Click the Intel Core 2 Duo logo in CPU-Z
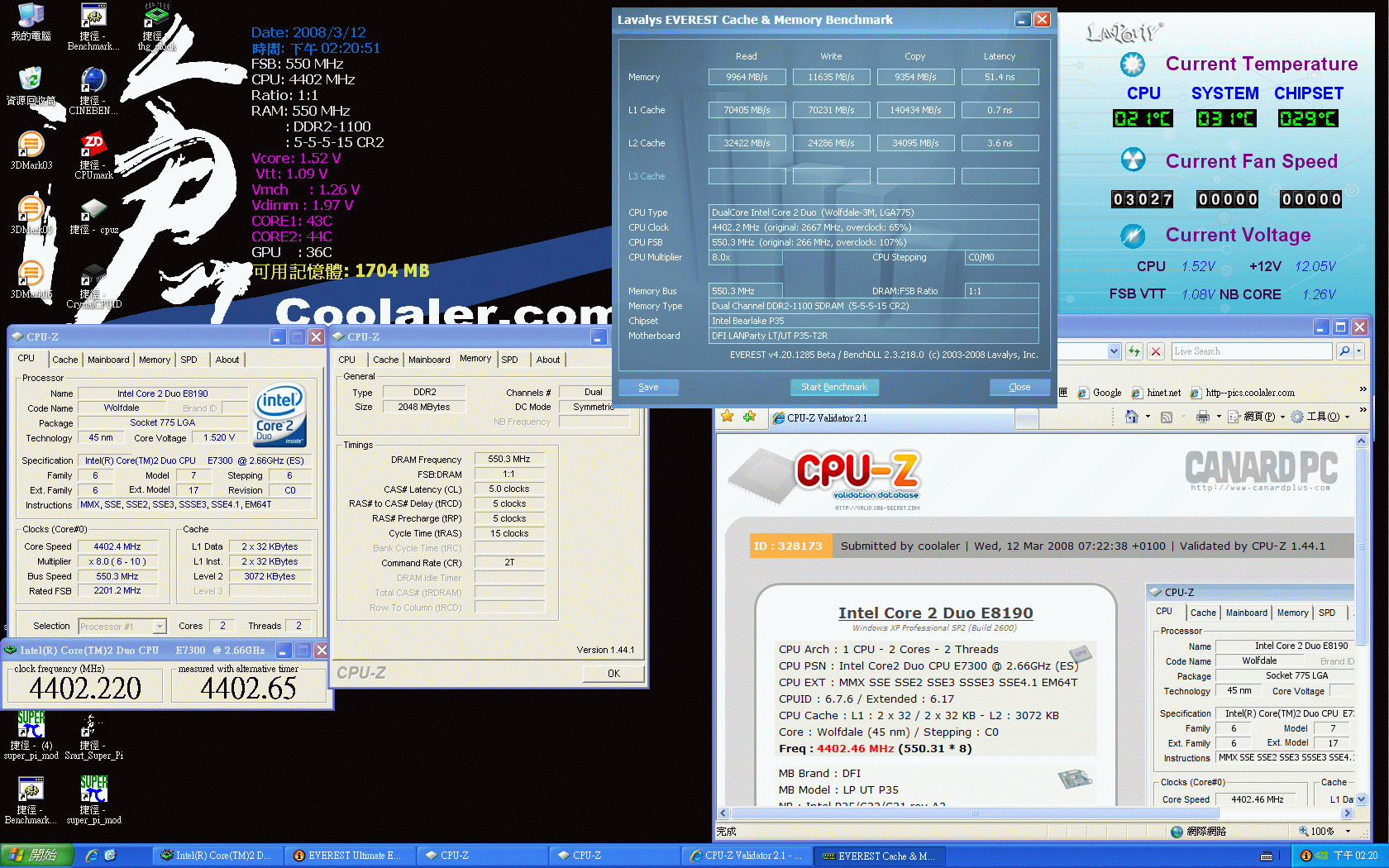Image resolution: width=1389 pixels, height=868 pixels. pos(279,415)
